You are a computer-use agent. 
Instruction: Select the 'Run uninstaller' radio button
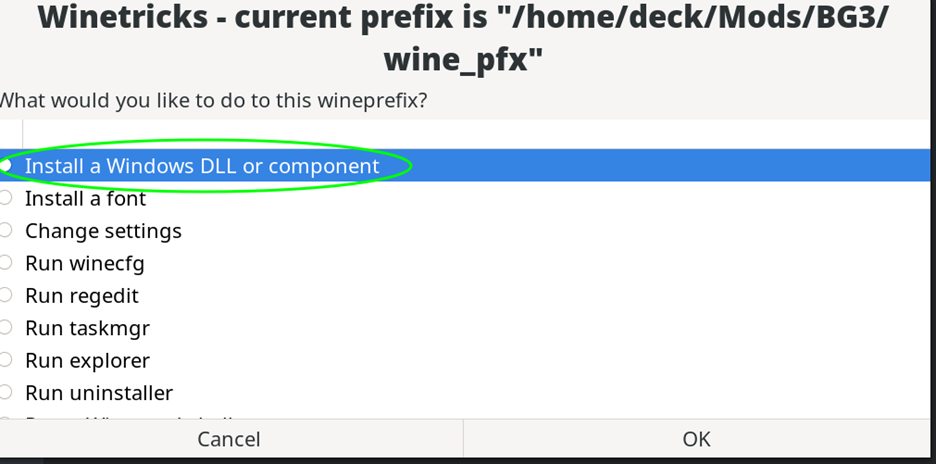(x=6, y=393)
